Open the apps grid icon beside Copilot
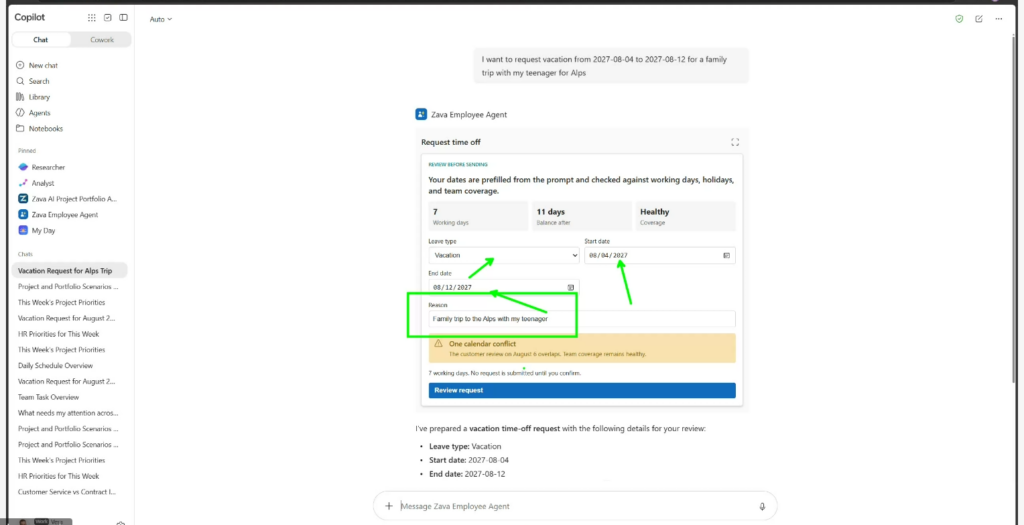The width and height of the screenshot is (1024, 525). [x=91, y=18]
